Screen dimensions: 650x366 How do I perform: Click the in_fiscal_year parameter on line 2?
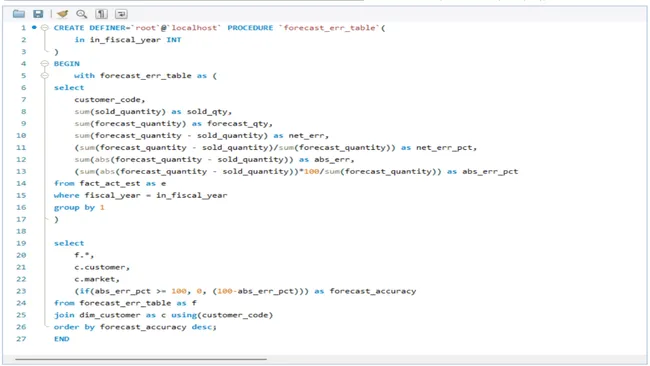125,40
